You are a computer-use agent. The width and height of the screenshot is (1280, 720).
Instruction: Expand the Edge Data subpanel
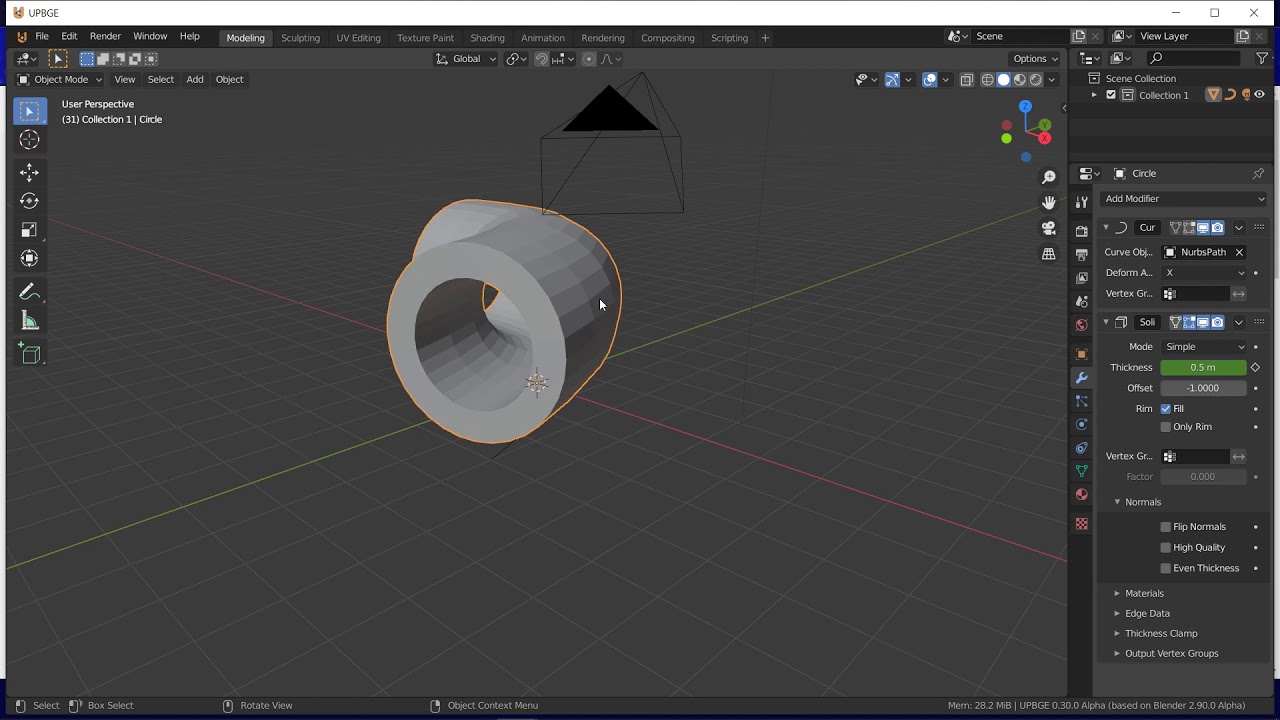click(x=1147, y=614)
